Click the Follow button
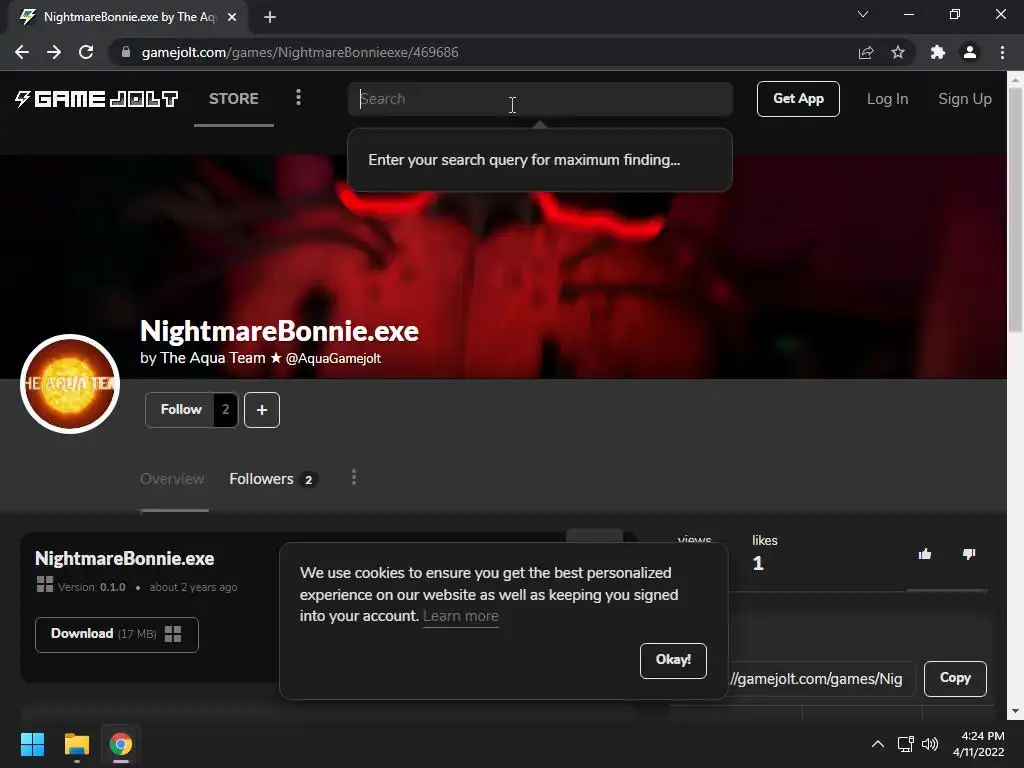 coord(181,409)
